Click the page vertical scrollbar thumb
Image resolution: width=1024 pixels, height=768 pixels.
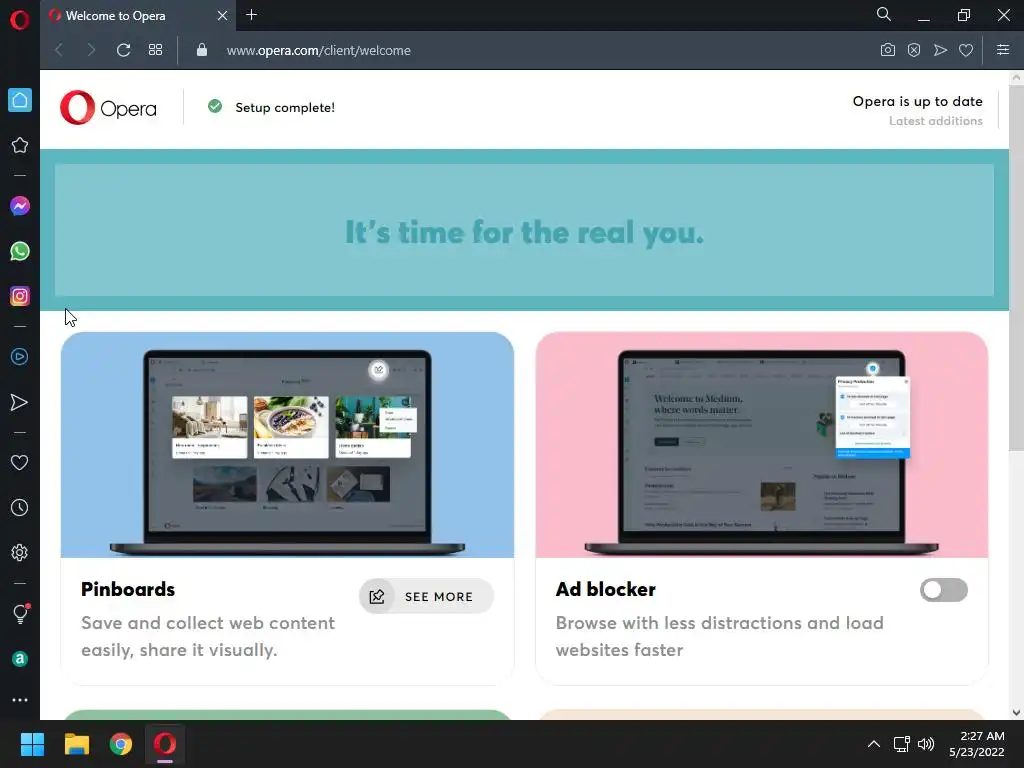[1016, 268]
